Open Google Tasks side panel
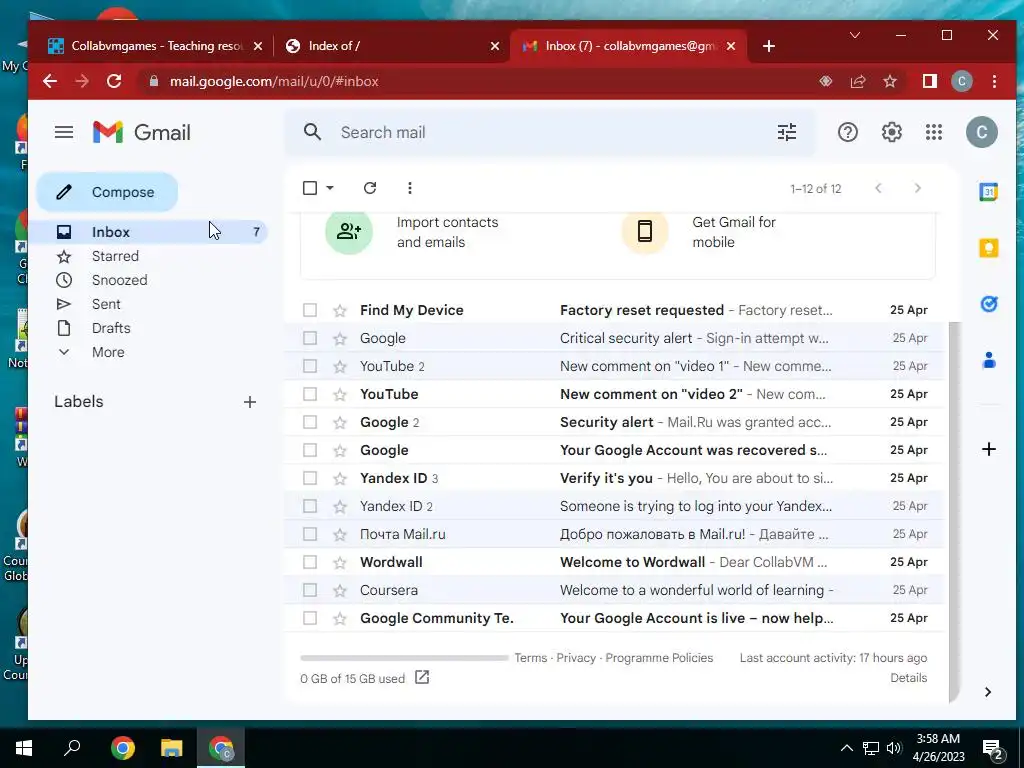This screenshot has width=1024, height=768. pyautogui.click(x=989, y=304)
